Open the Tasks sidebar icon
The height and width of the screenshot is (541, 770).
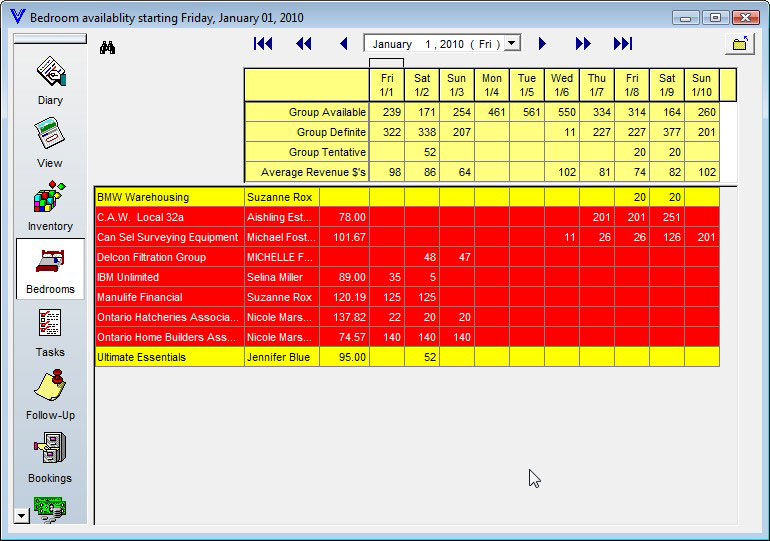[50, 324]
